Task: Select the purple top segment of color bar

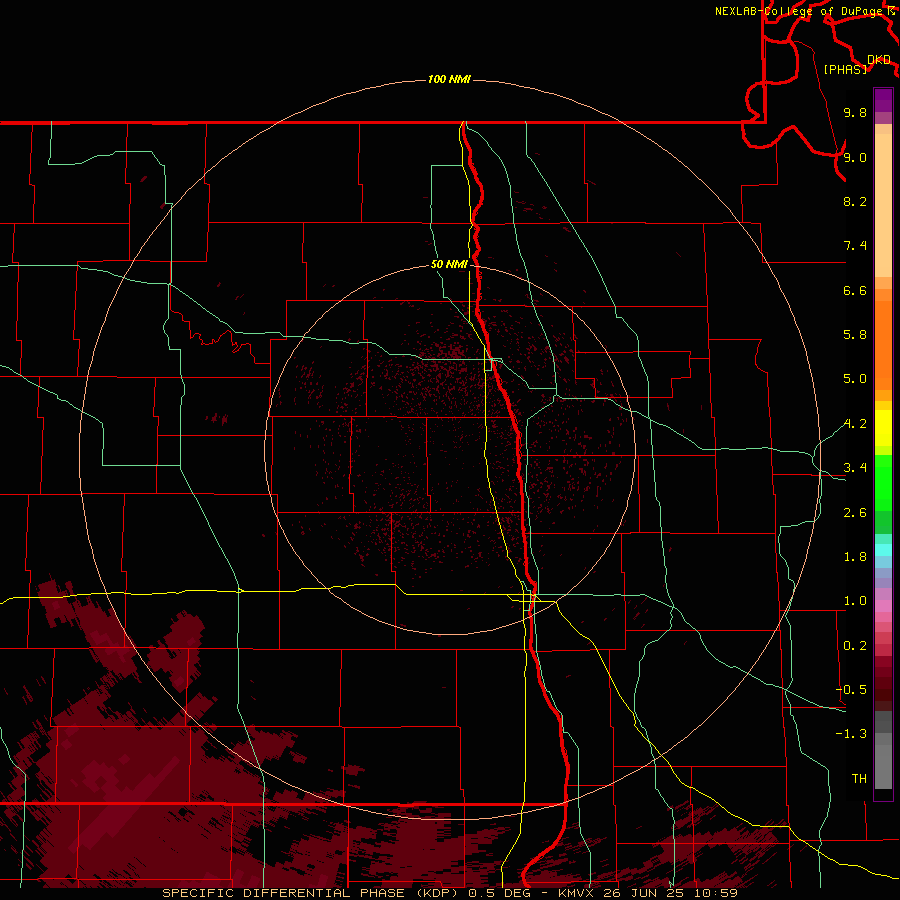Action: (883, 100)
